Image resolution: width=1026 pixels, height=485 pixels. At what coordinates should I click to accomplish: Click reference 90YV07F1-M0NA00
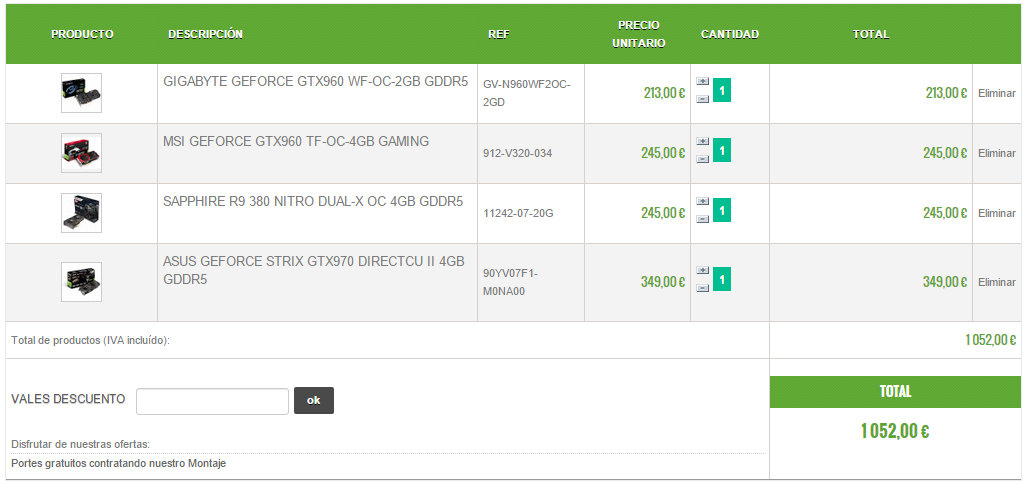pos(510,283)
